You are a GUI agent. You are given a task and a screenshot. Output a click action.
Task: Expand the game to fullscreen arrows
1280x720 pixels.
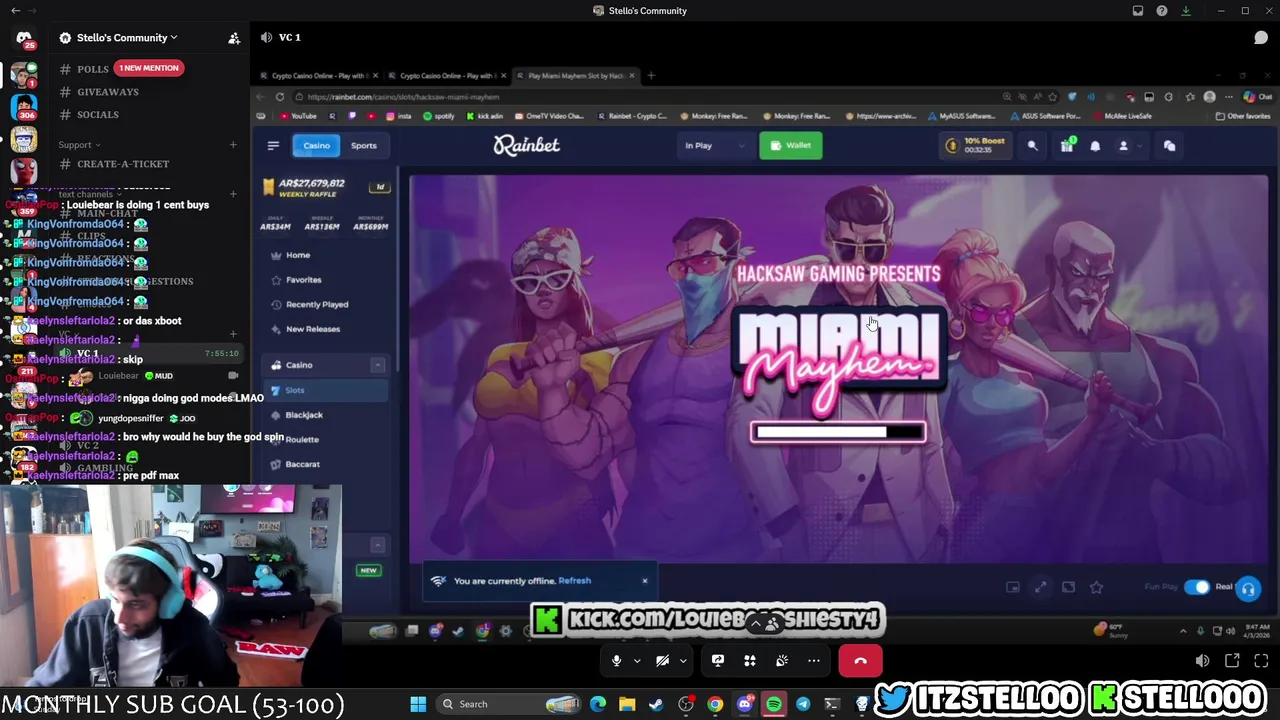point(1040,587)
